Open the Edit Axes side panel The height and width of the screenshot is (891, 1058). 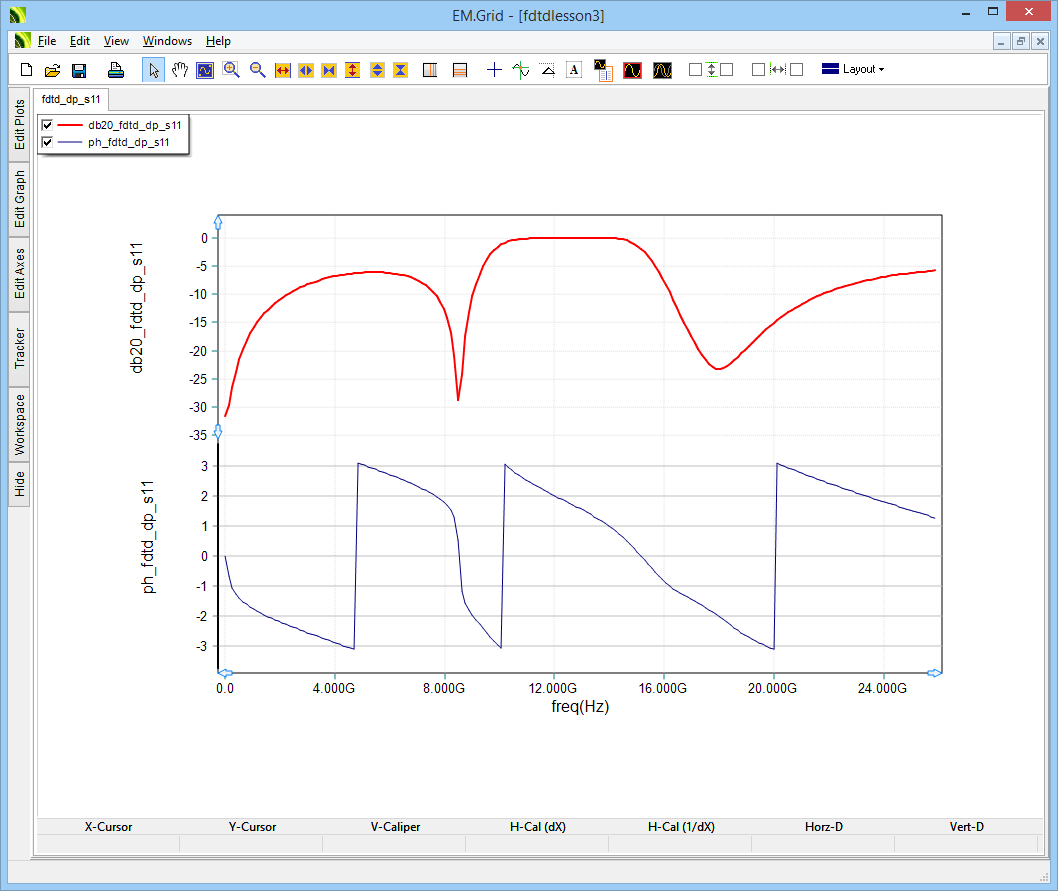tap(19, 273)
